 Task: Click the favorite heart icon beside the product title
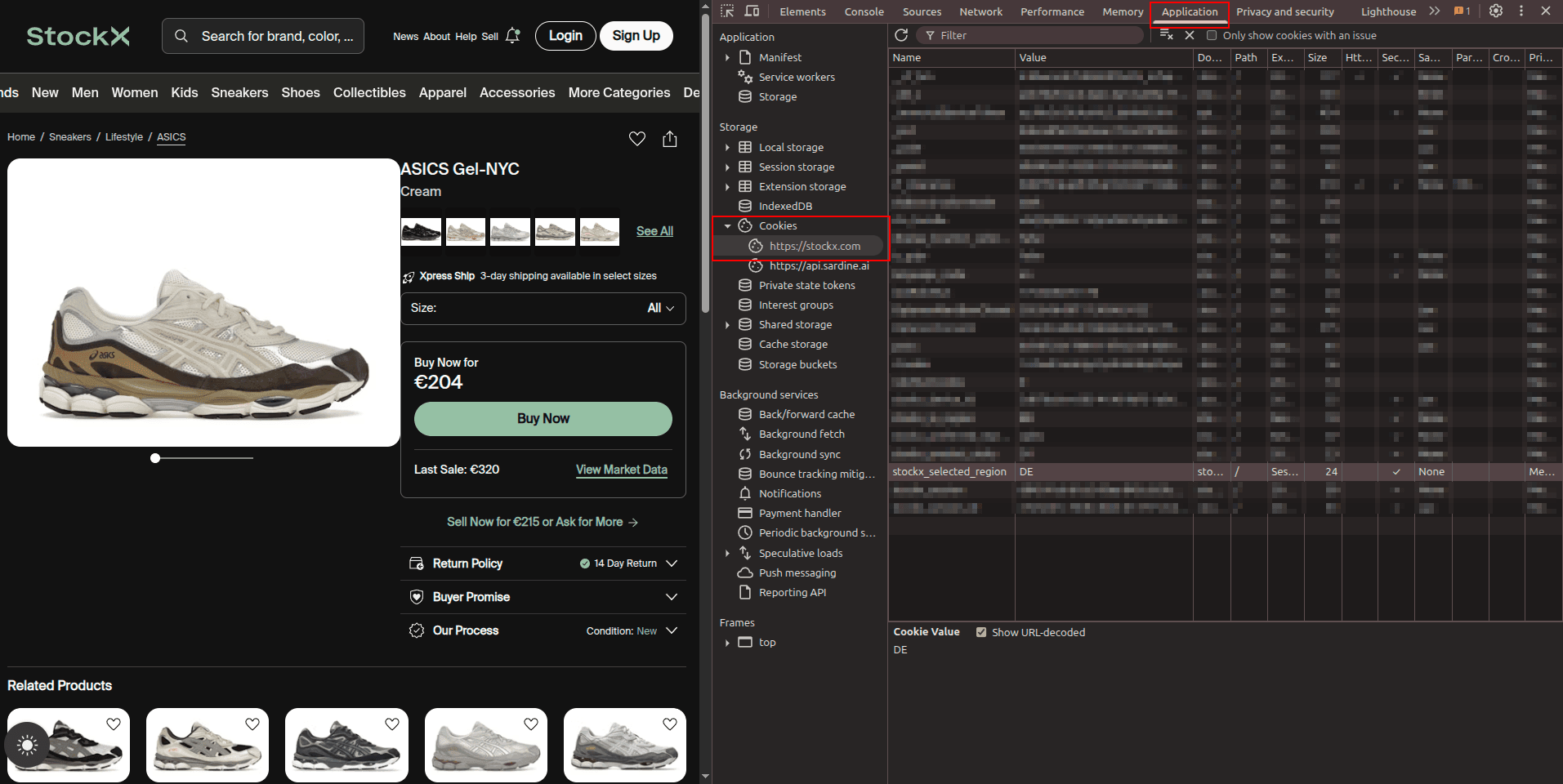tap(637, 139)
